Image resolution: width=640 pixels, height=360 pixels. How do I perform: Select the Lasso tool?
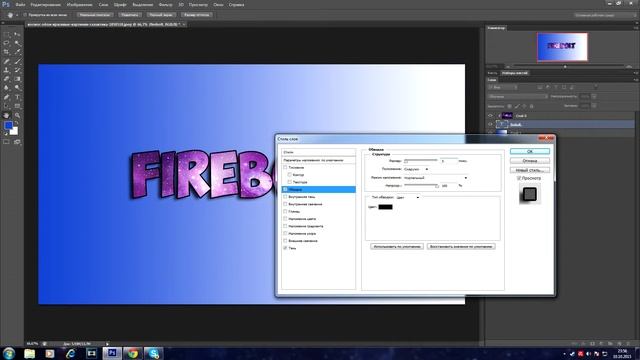click(6, 43)
